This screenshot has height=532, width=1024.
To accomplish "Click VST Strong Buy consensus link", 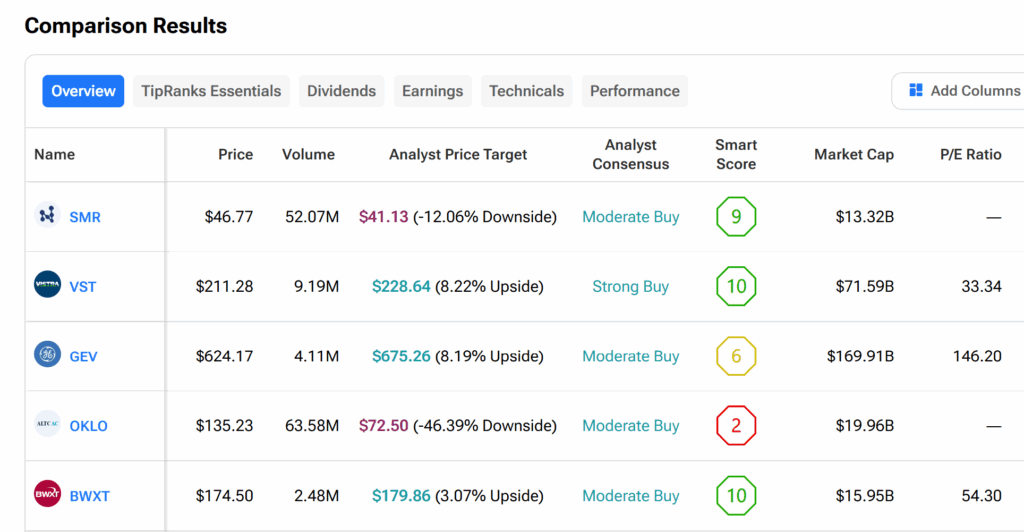I will [631, 287].
